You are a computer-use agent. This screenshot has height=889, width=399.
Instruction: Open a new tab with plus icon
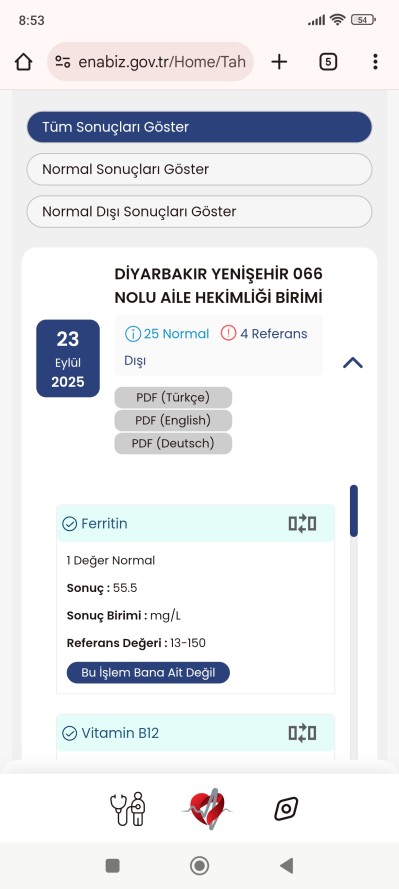coord(279,62)
